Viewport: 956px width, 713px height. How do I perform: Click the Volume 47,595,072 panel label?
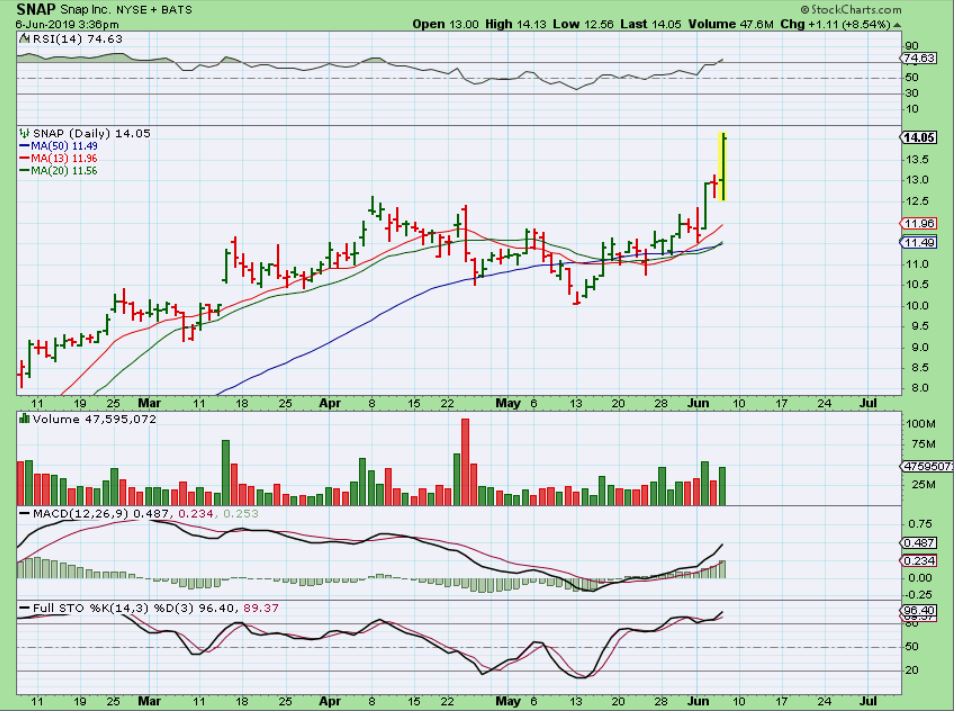(95, 419)
